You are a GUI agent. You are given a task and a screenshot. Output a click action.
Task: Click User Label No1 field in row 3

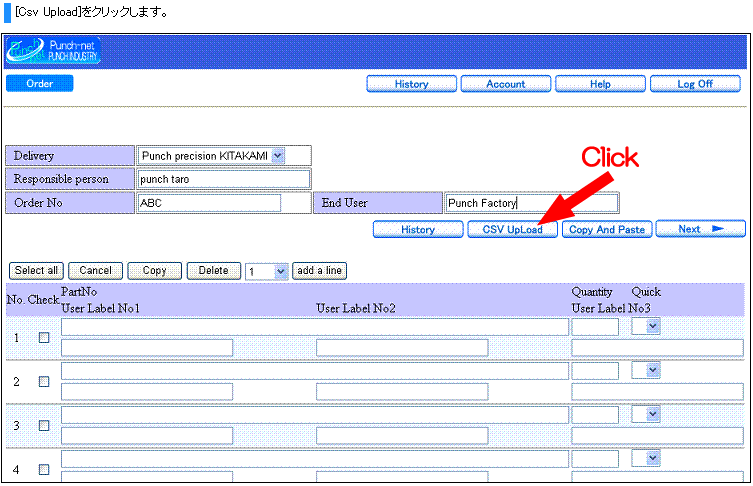147,436
